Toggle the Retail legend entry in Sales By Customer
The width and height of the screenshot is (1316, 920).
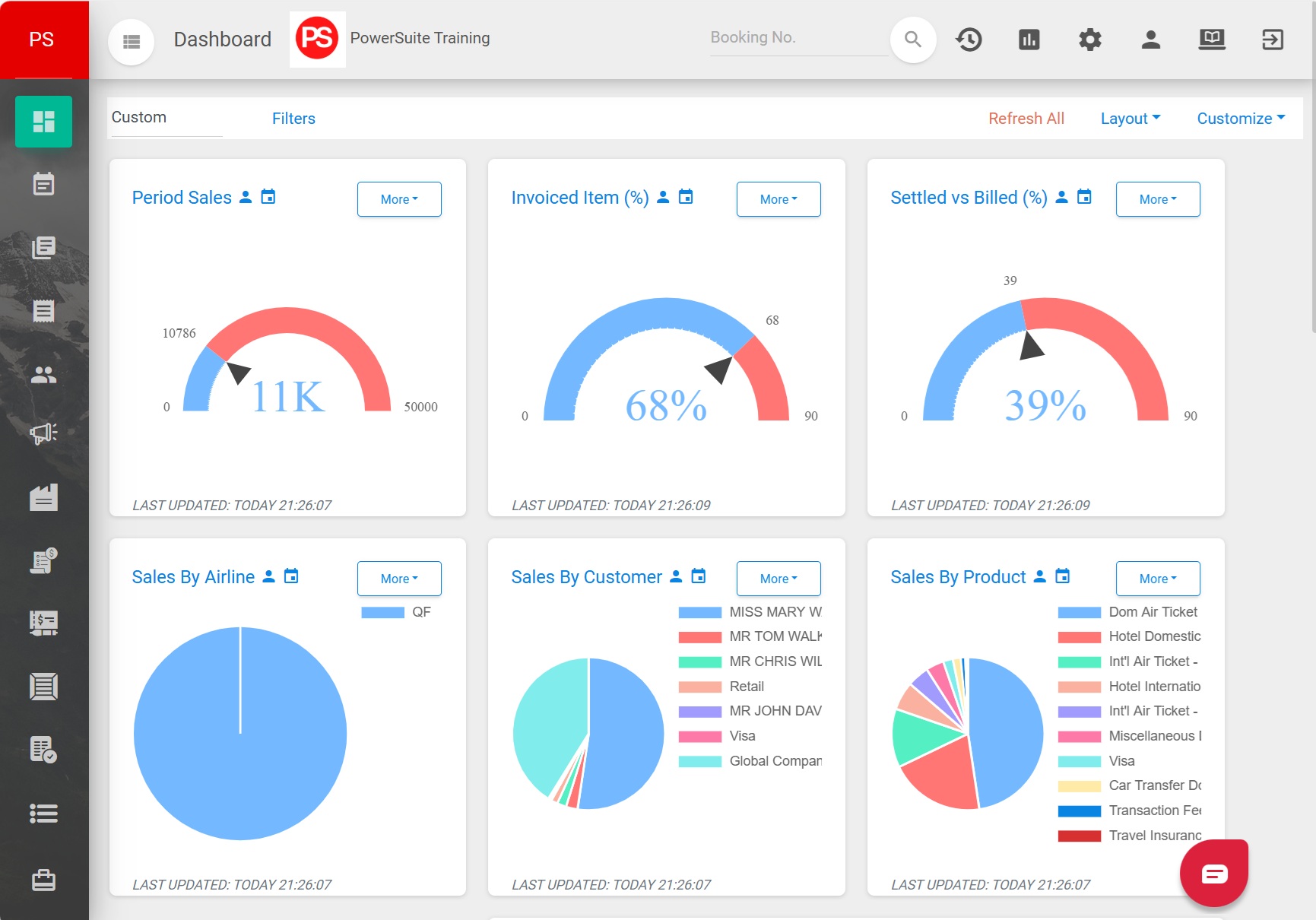click(721, 687)
